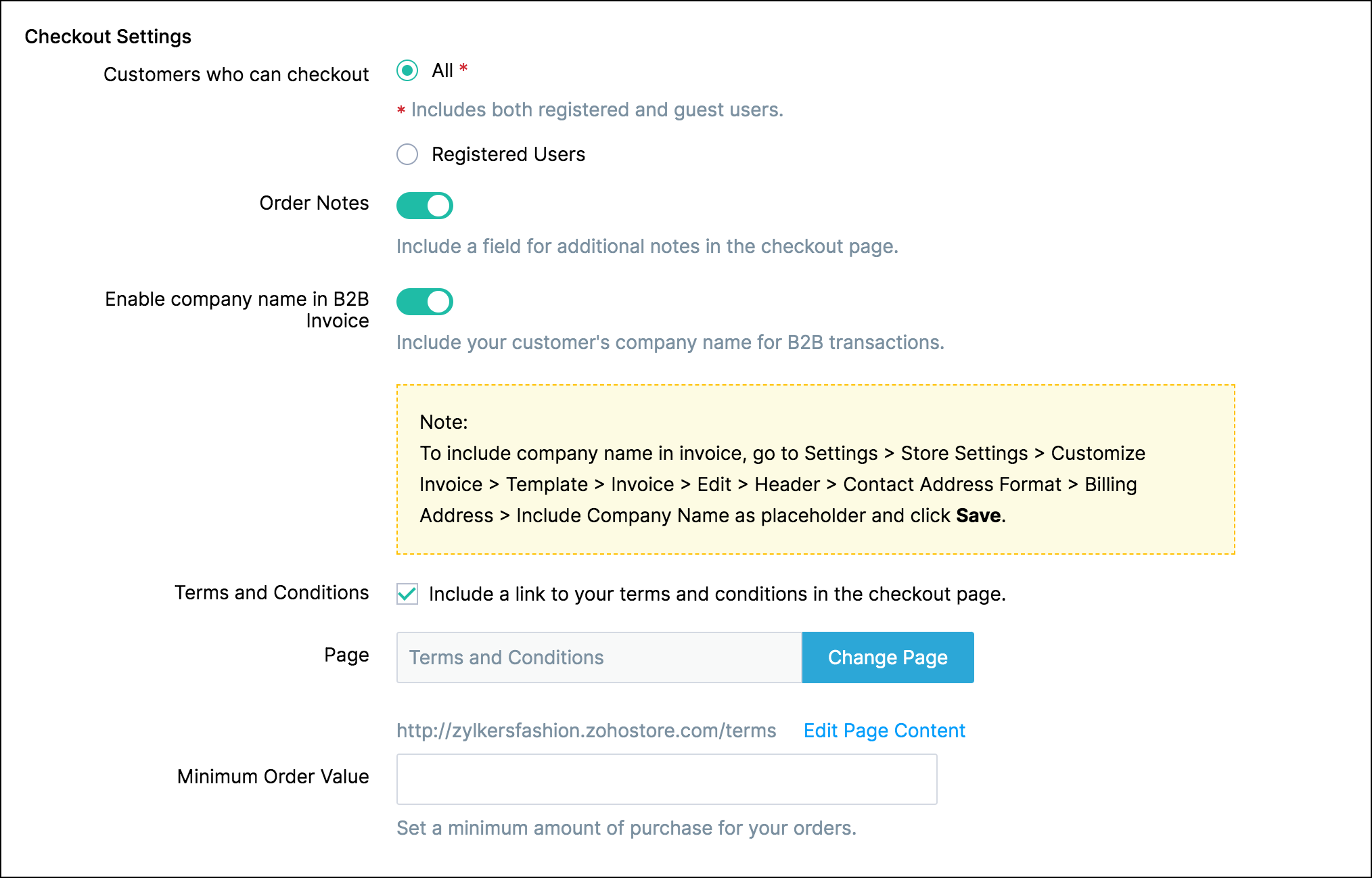This screenshot has height=878, width=1372.
Task: Disable company name in B2B Invoice toggle
Action: pos(424,302)
